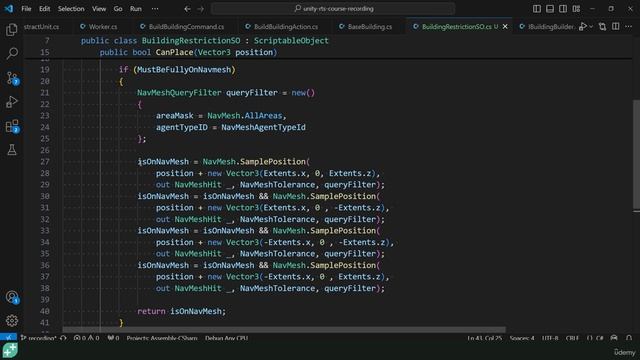Open the Source Control view

pyautogui.click(x=12, y=78)
